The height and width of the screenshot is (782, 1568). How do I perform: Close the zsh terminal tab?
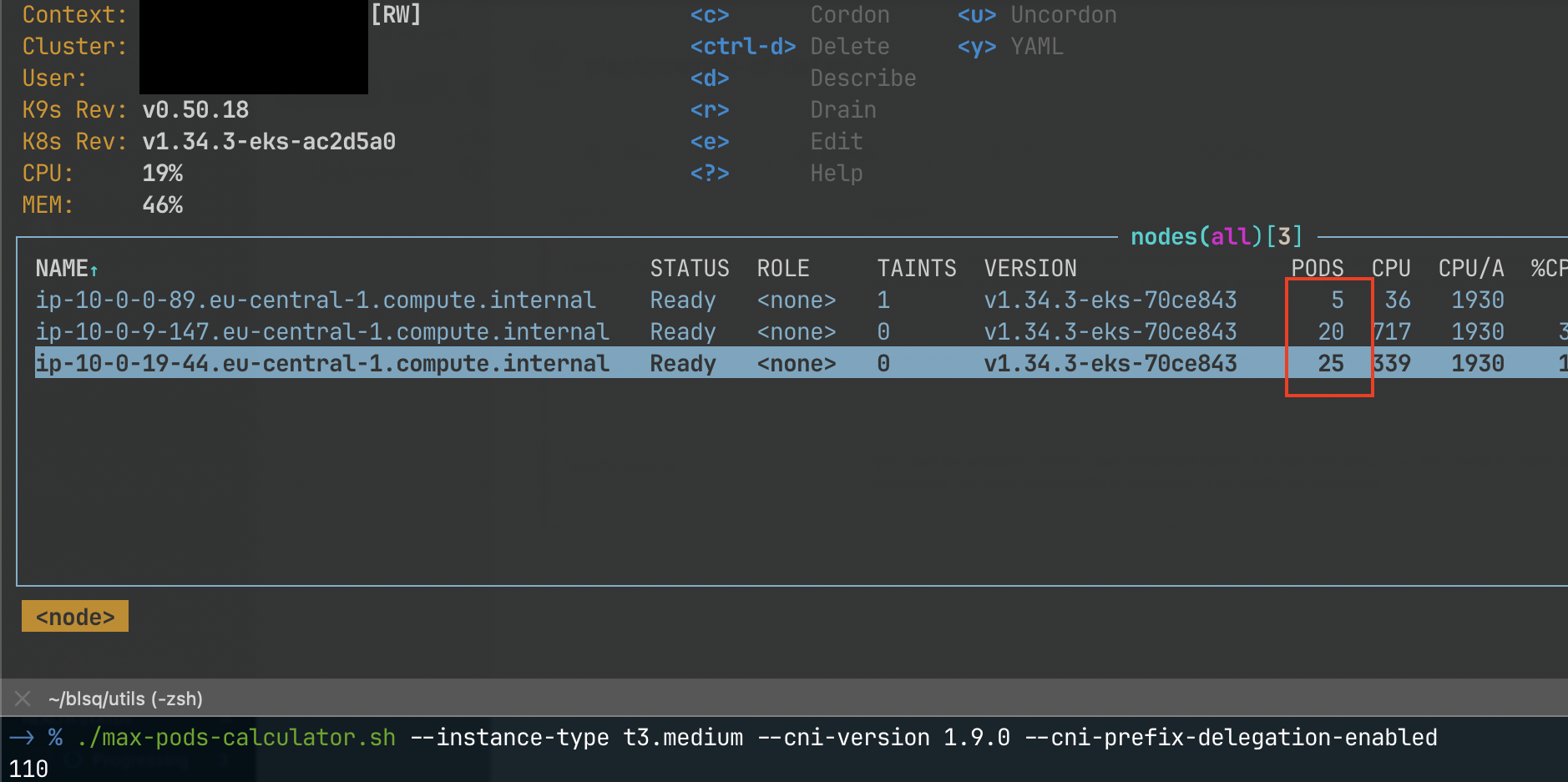pos(22,699)
